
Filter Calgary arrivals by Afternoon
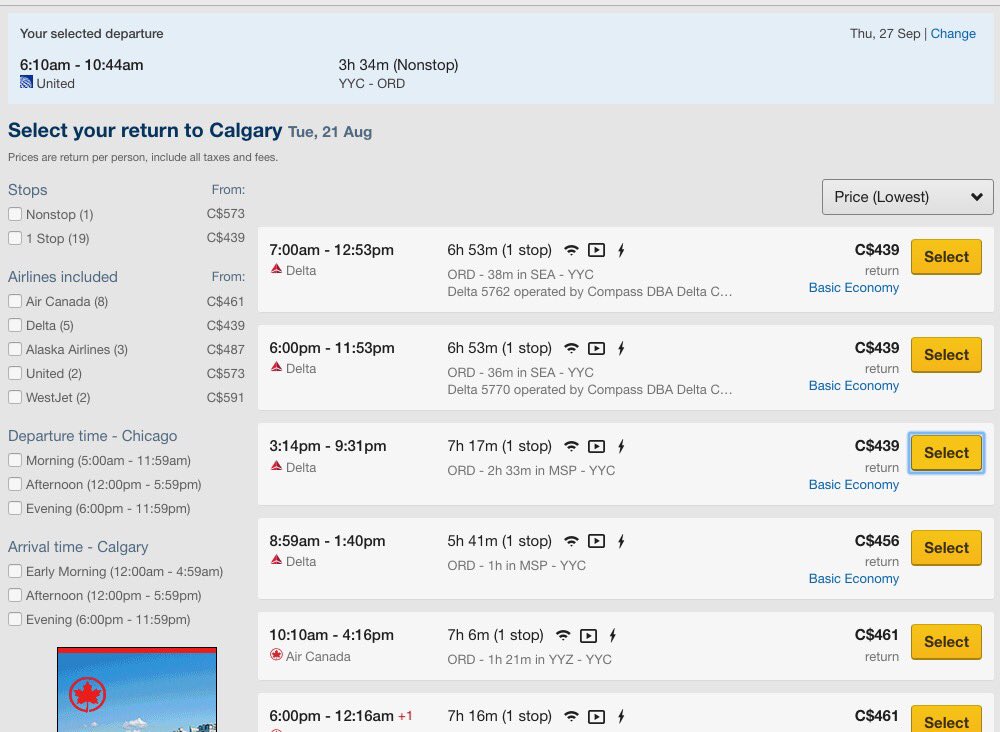15,596
